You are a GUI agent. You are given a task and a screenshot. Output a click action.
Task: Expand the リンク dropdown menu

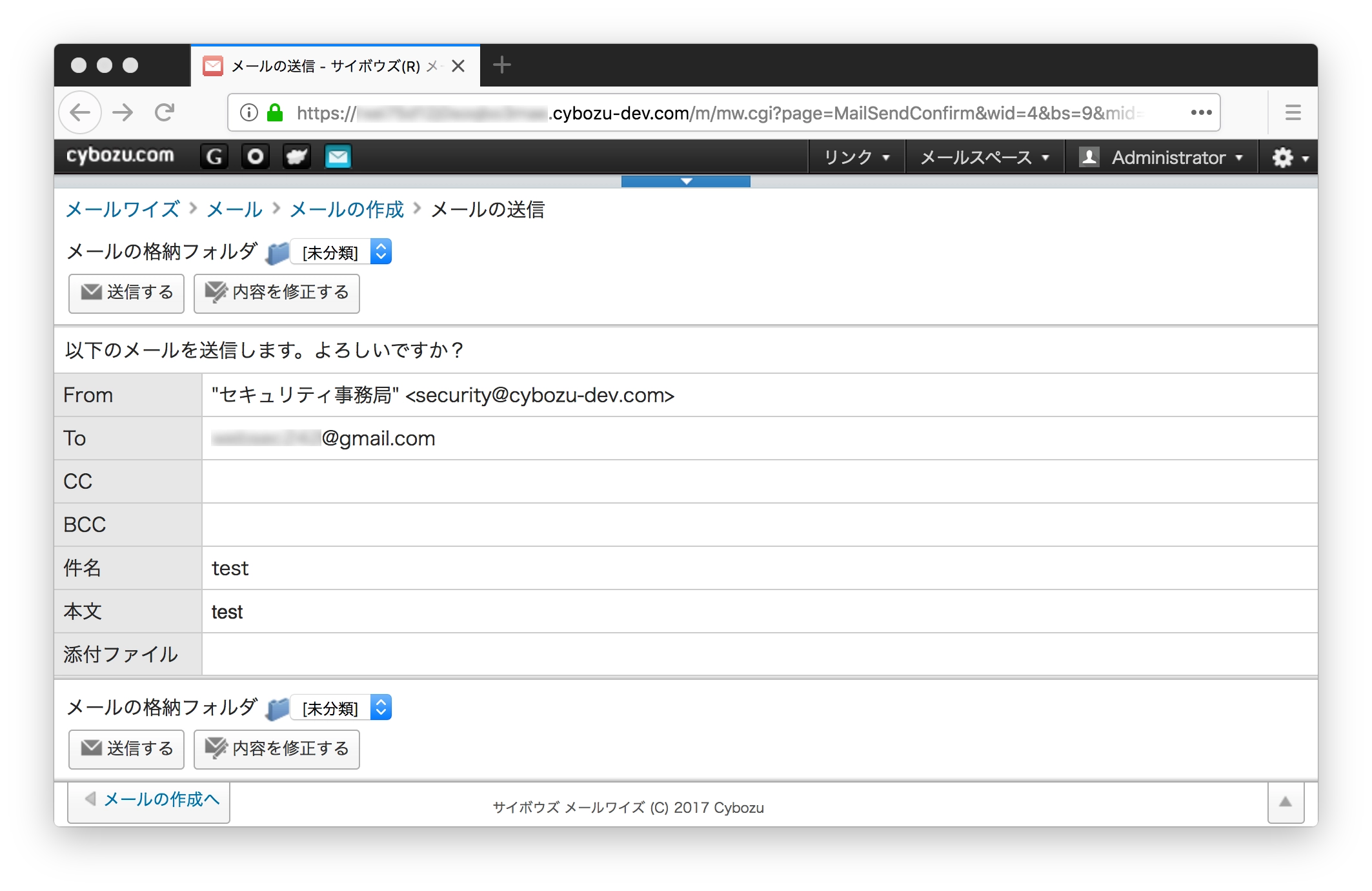tap(856, 158)
